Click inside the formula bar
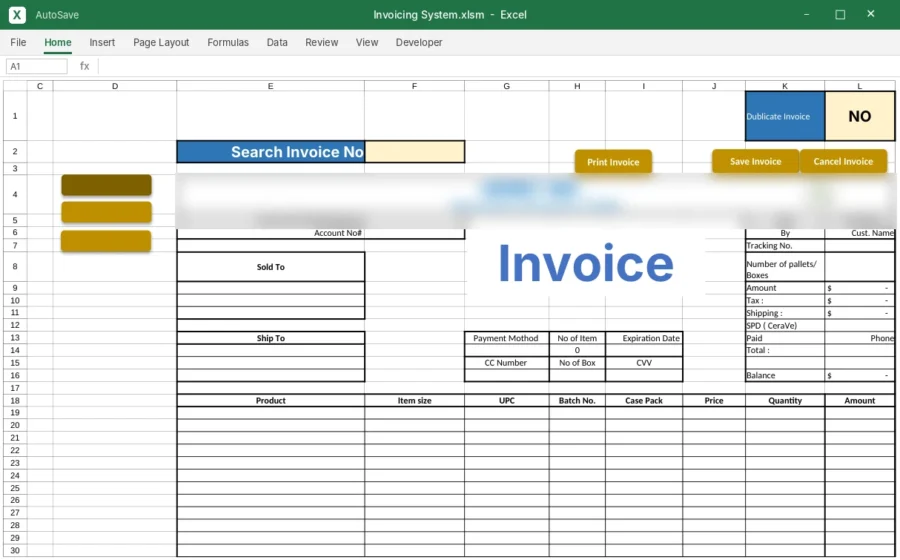900x560 pixels. point(498,67)
